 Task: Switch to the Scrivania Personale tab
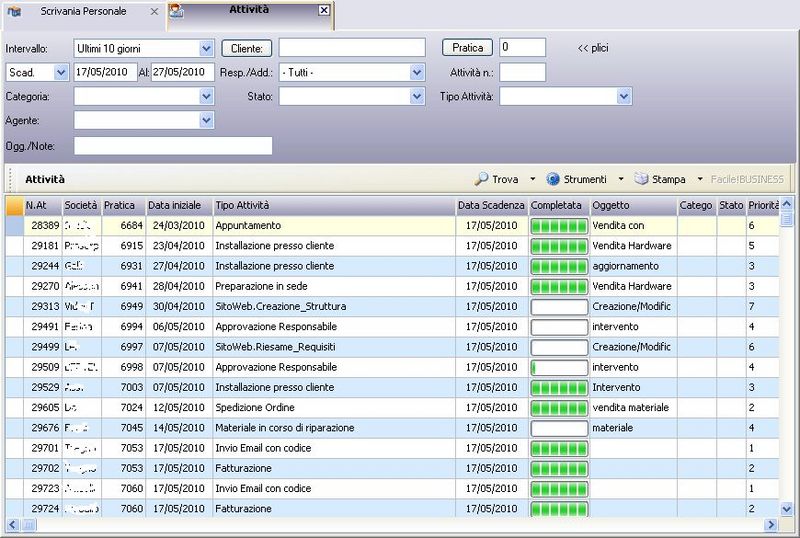pos(83,11)
